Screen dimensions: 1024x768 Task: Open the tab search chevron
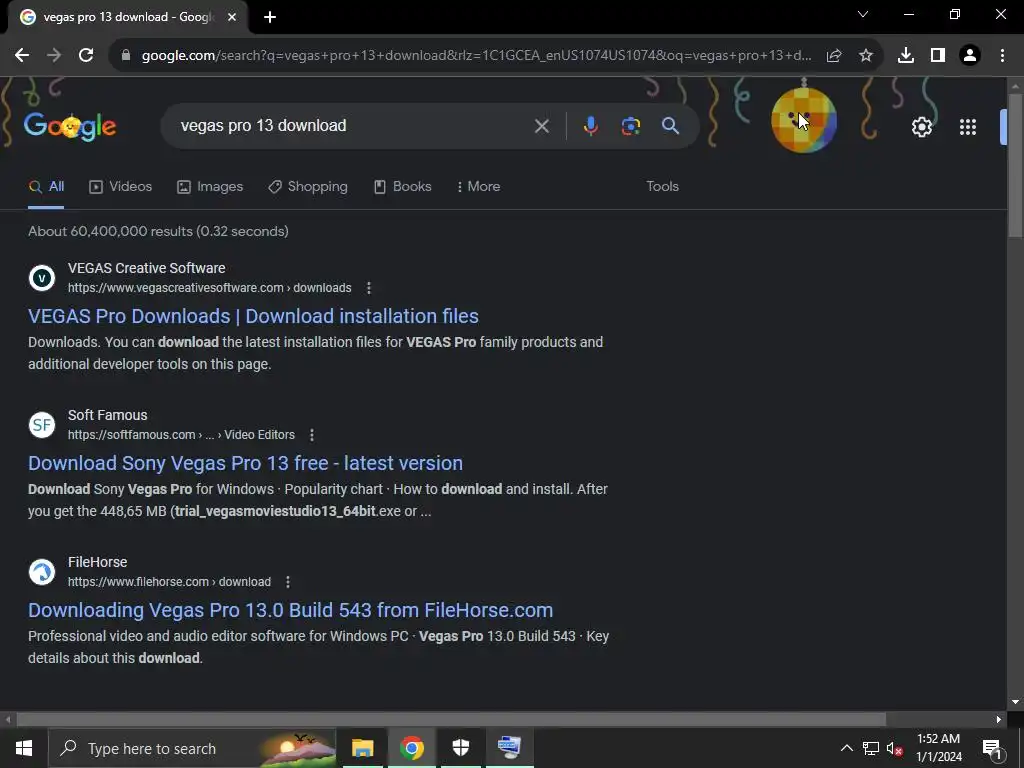(x=863, y=14)
